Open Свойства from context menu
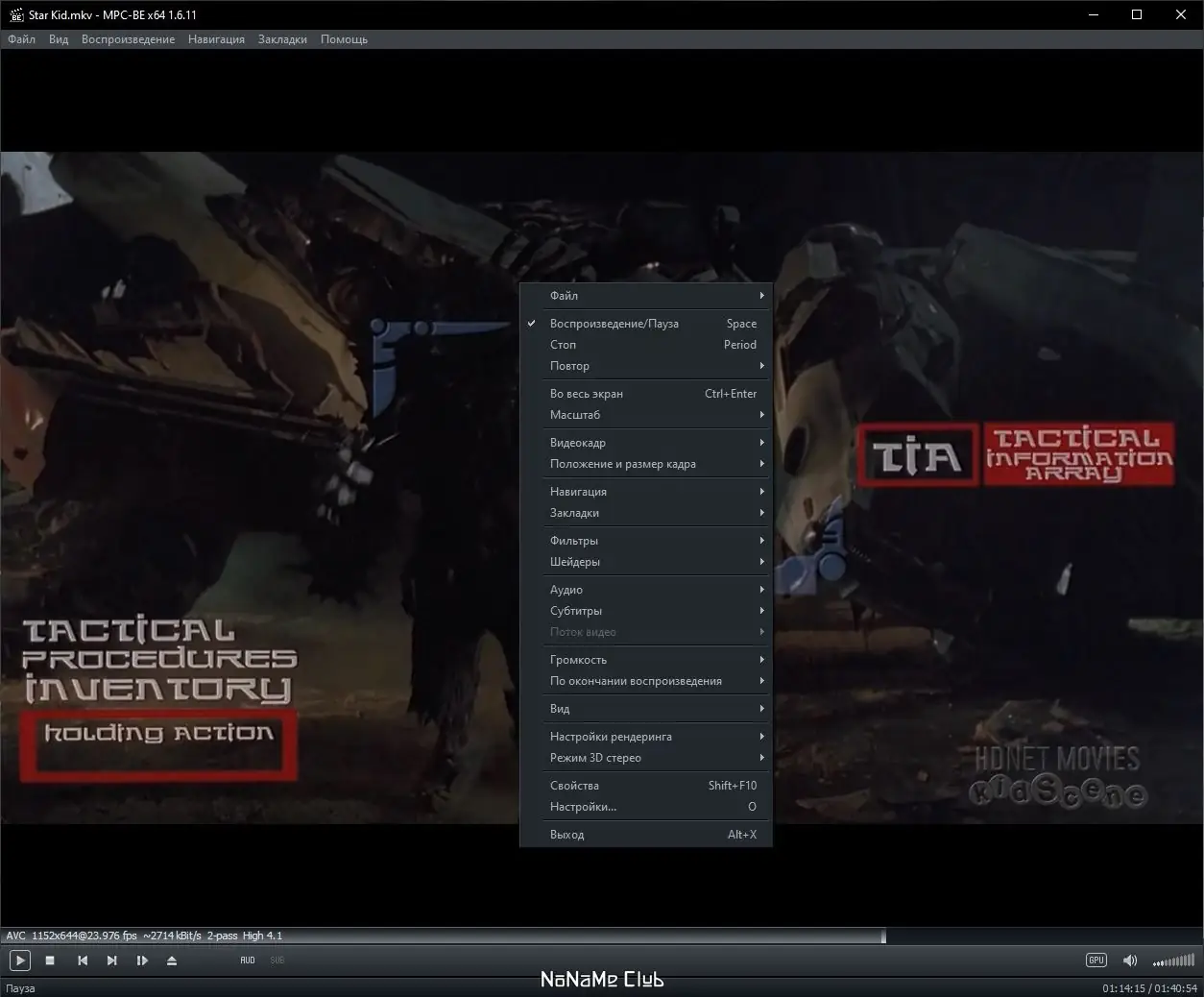Image resolution: width=1204 pixels, height=997 pixels. coord(646,786)
